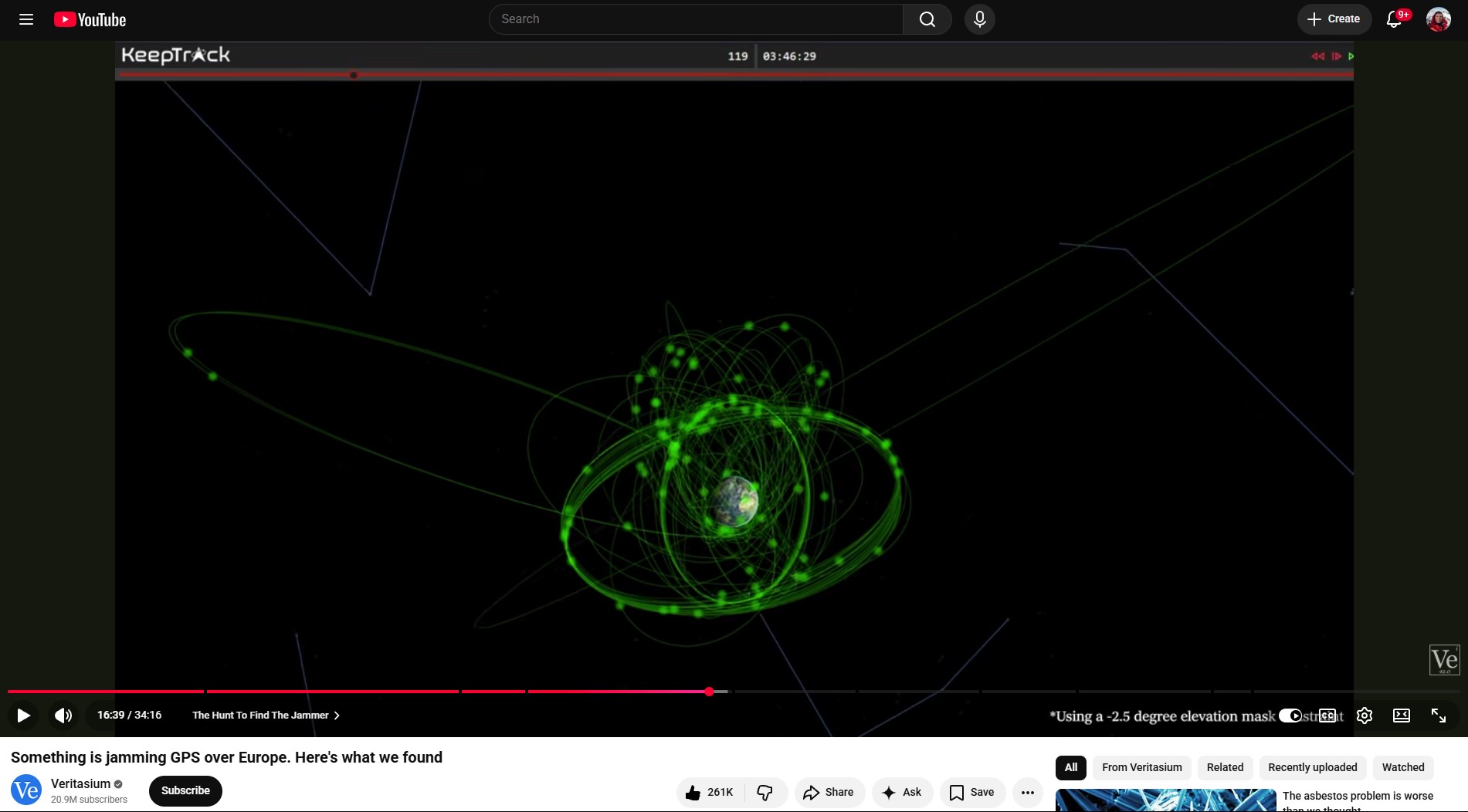
Task: Open Veritasium channel avatar
Action: coord(26,790)
